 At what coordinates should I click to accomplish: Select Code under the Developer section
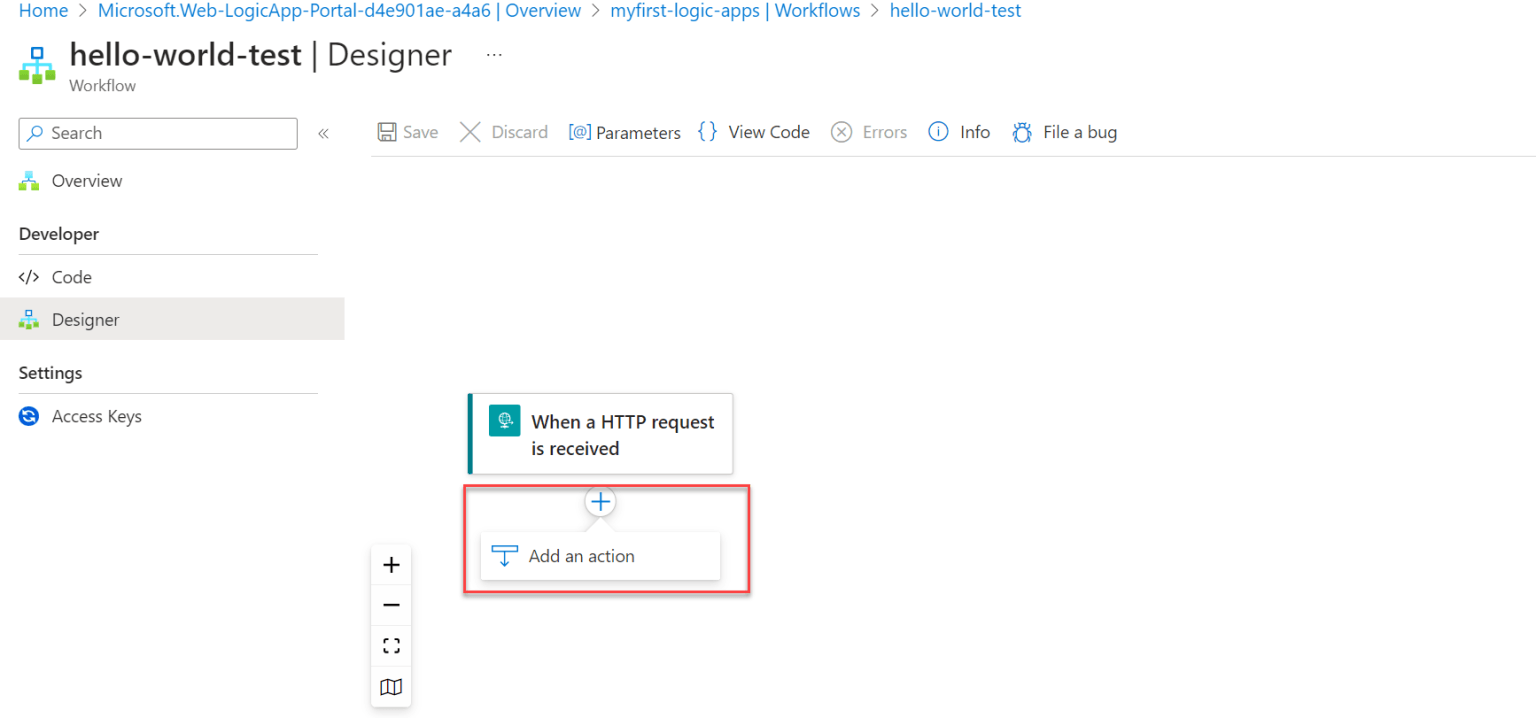[x=70, y=276]
